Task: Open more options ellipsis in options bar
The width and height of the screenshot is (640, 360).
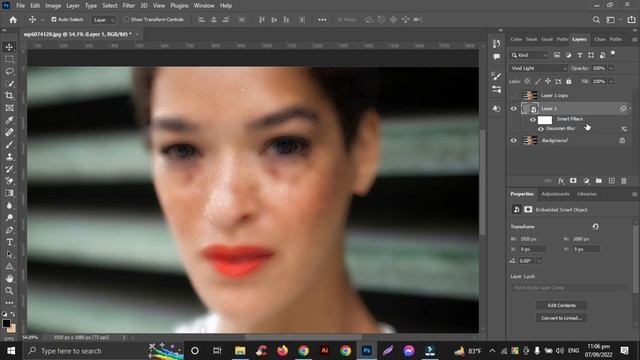Action: 322,20
